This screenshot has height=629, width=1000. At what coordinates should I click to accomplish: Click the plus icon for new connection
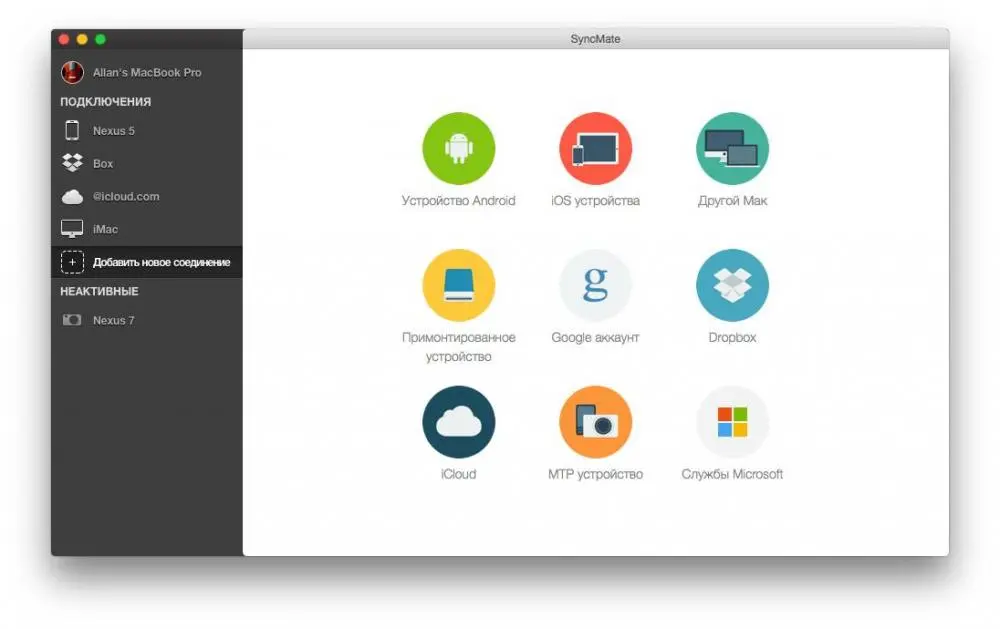click(72, 262)
